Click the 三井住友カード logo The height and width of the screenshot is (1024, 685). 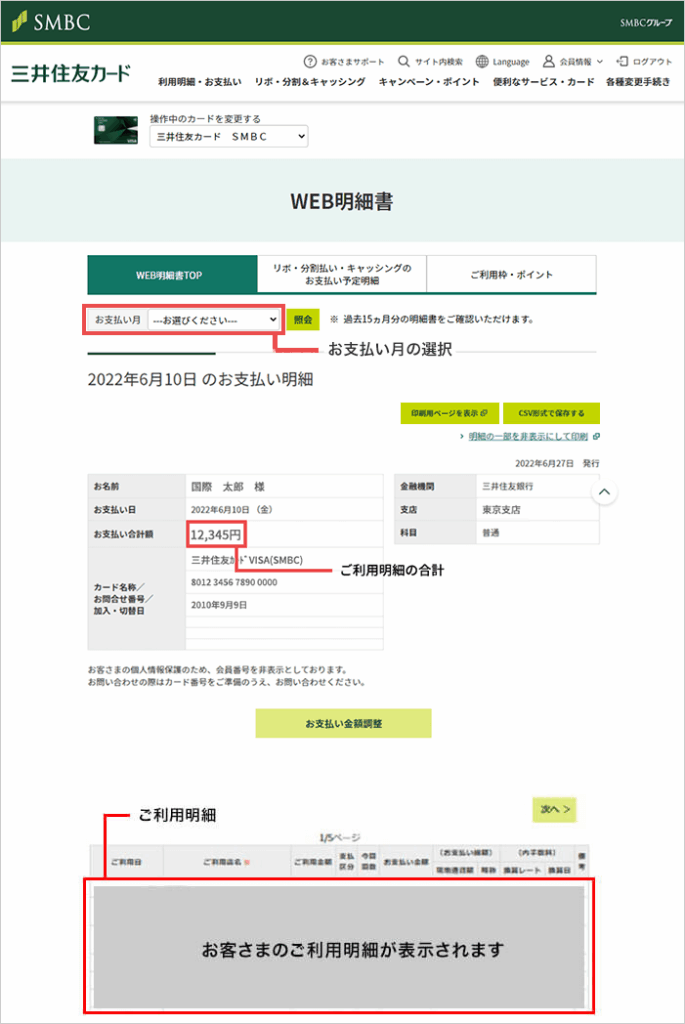71,73
